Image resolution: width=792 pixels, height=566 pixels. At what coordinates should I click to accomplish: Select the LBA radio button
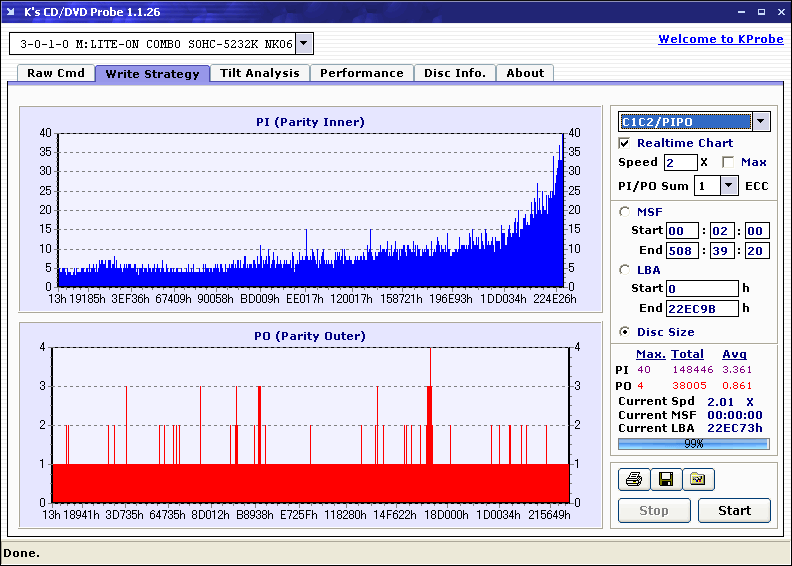click(x=625, y=269)
